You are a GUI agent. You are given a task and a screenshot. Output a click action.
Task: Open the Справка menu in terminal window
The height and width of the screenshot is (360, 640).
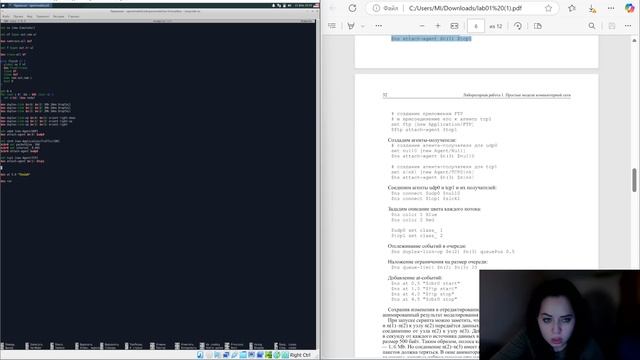click(x=73, y=16)
